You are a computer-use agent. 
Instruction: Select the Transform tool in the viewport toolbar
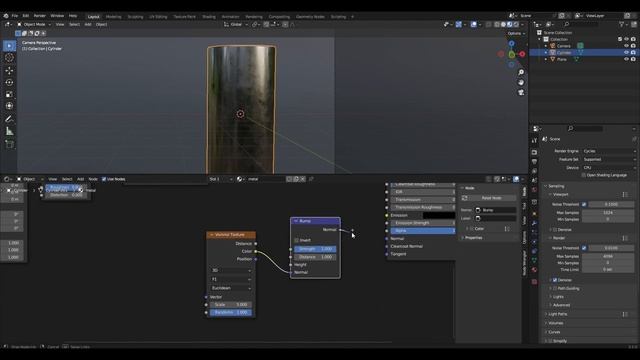tap(9, 106)
